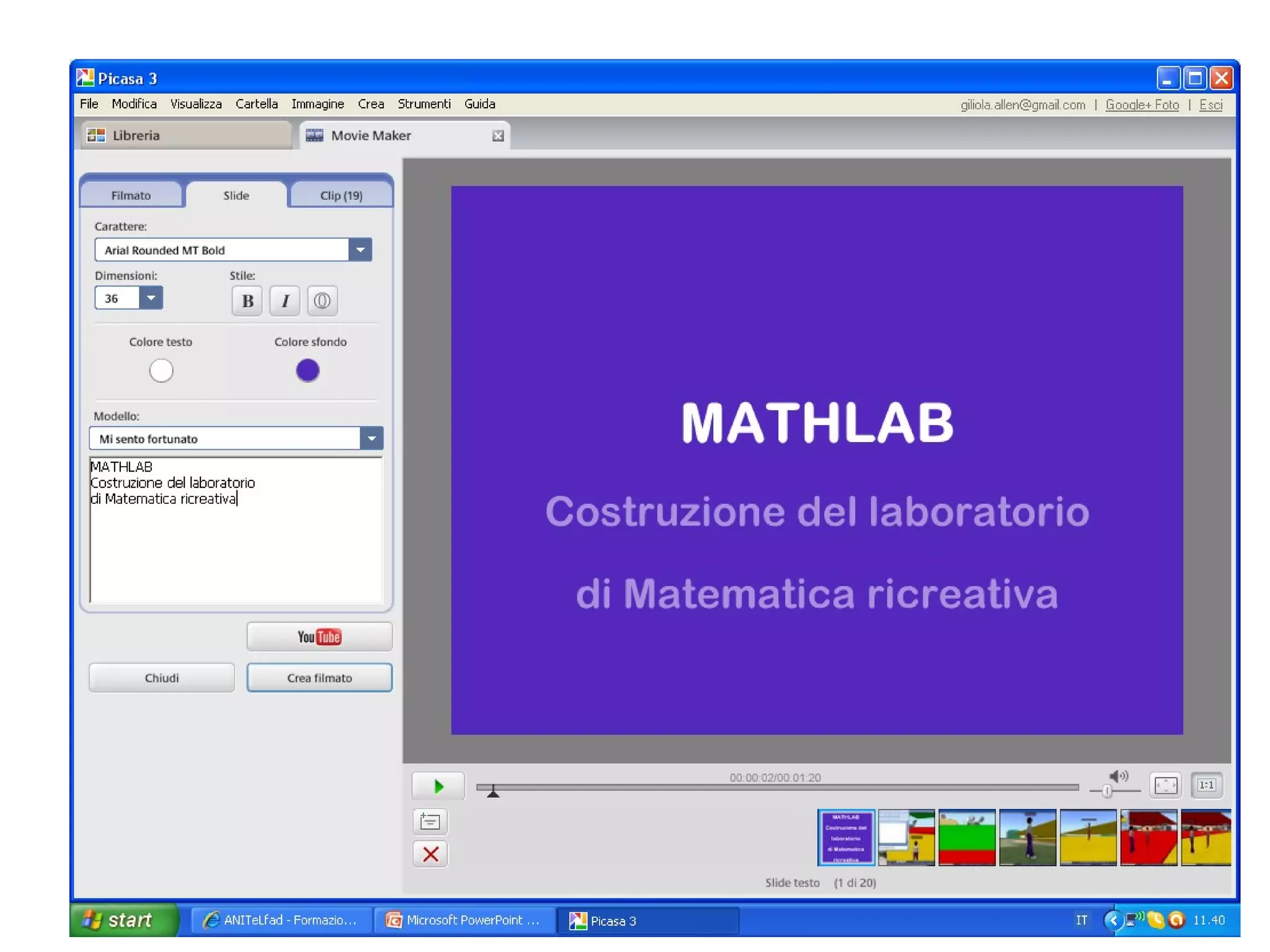Image resolution: width=1270 pixels, height=952 pixels.
Task: Switch to the Clip (19) tab
Action: click(x=341, y=195)
